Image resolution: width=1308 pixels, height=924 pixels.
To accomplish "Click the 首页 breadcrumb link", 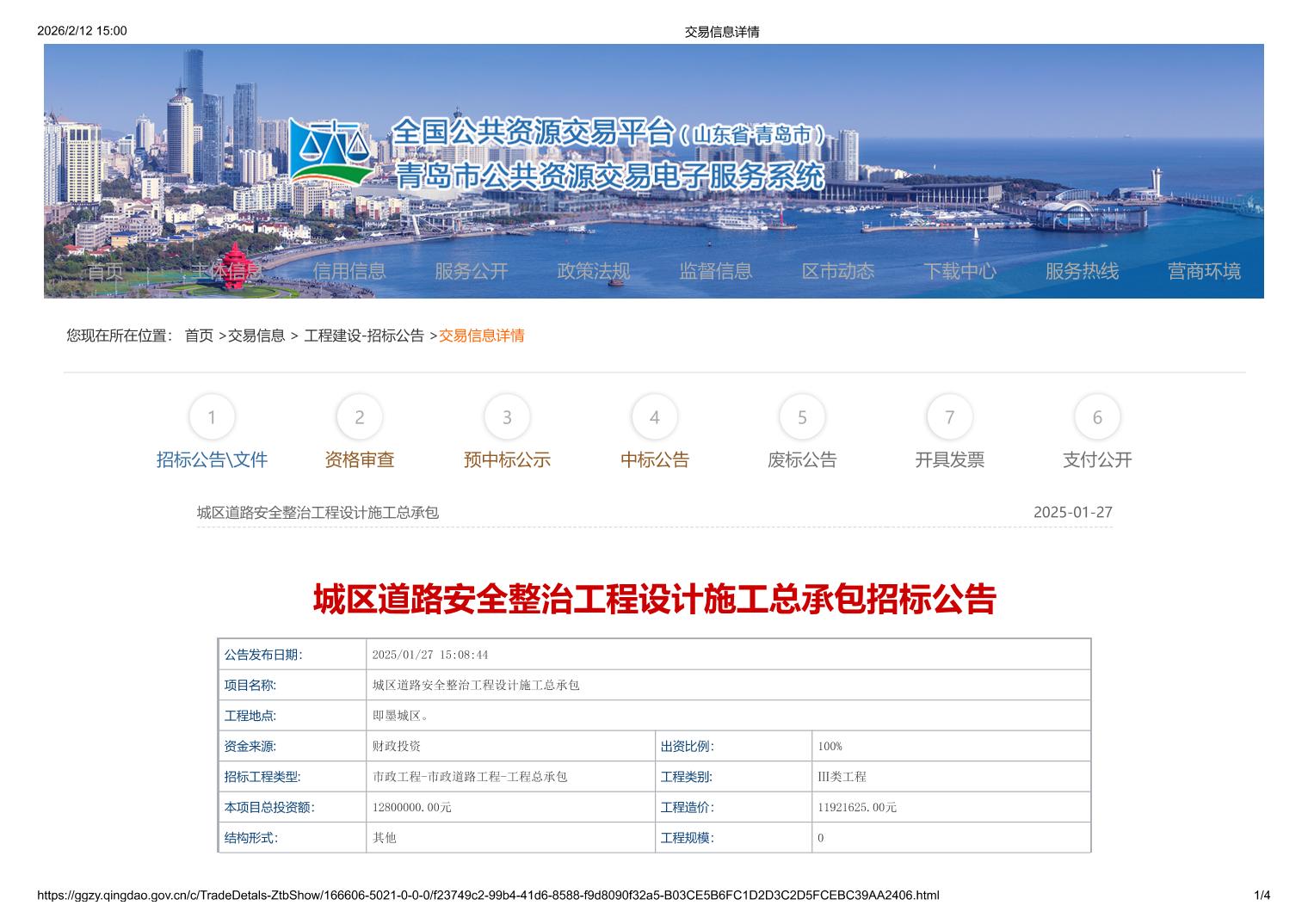I will click(x=199, y=336).
